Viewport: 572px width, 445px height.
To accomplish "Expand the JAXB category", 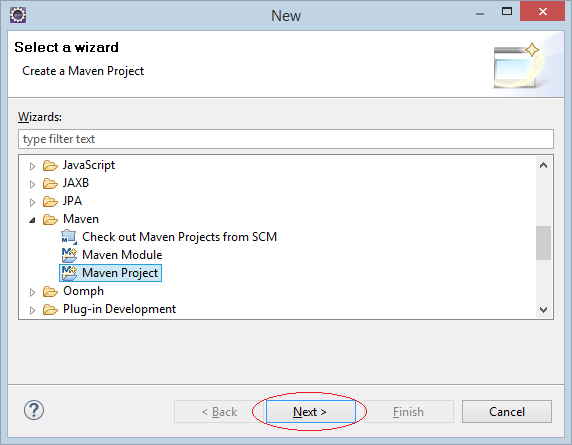I will click(x=32, y=184).
